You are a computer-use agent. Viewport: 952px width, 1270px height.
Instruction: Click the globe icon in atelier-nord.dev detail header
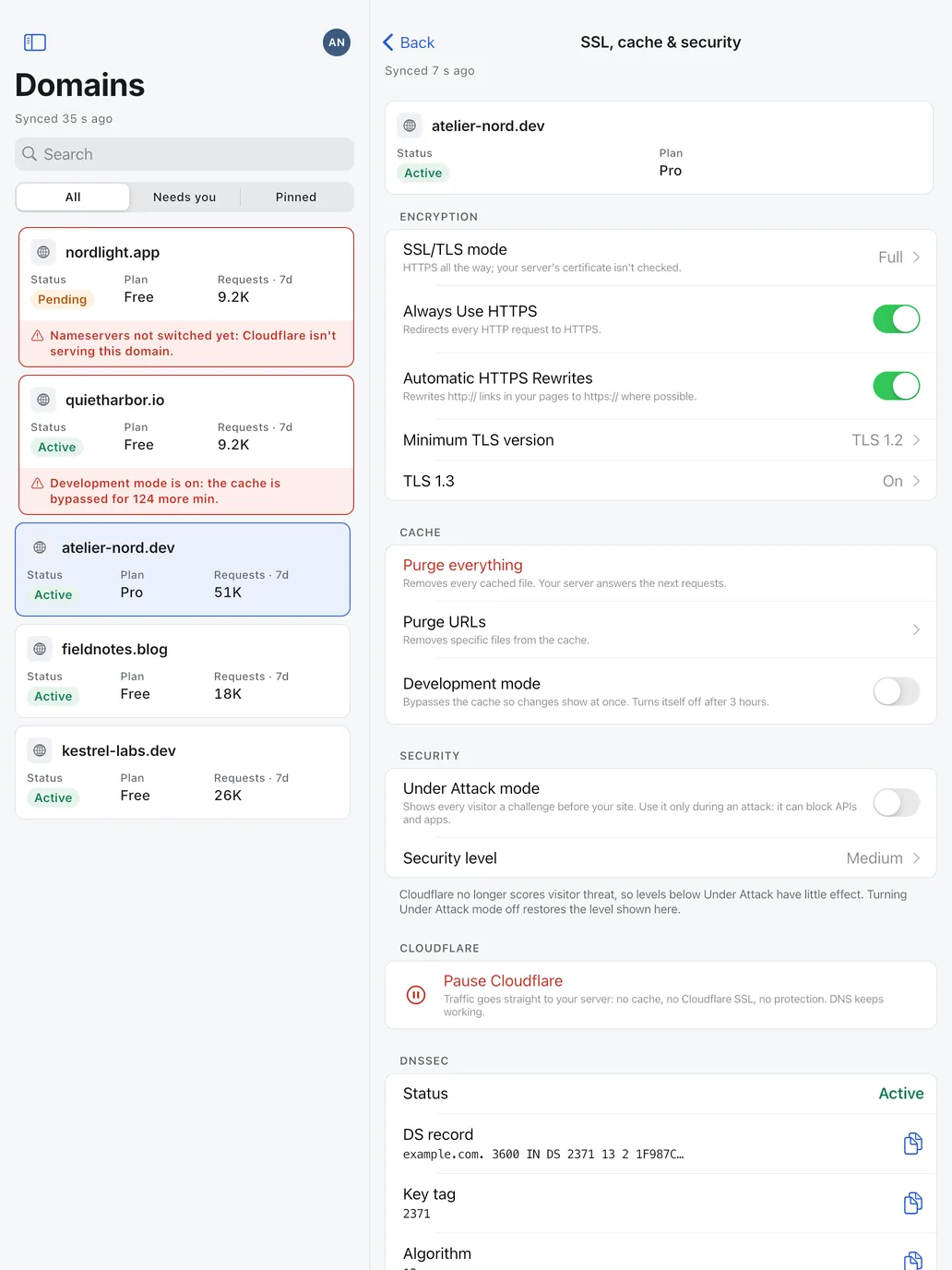[x=410, y=126]
